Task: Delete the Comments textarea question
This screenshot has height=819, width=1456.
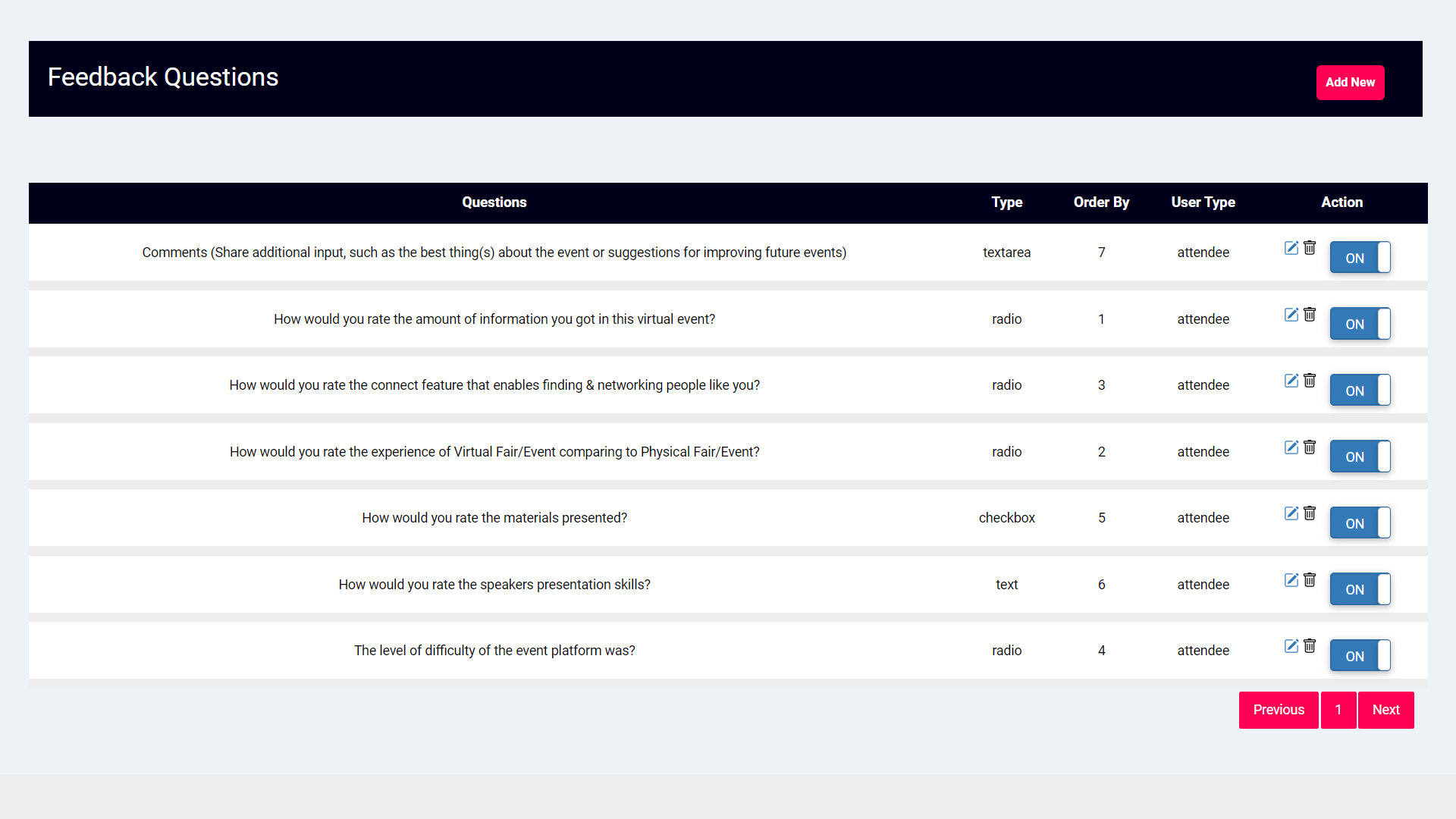Action: 1310,248
